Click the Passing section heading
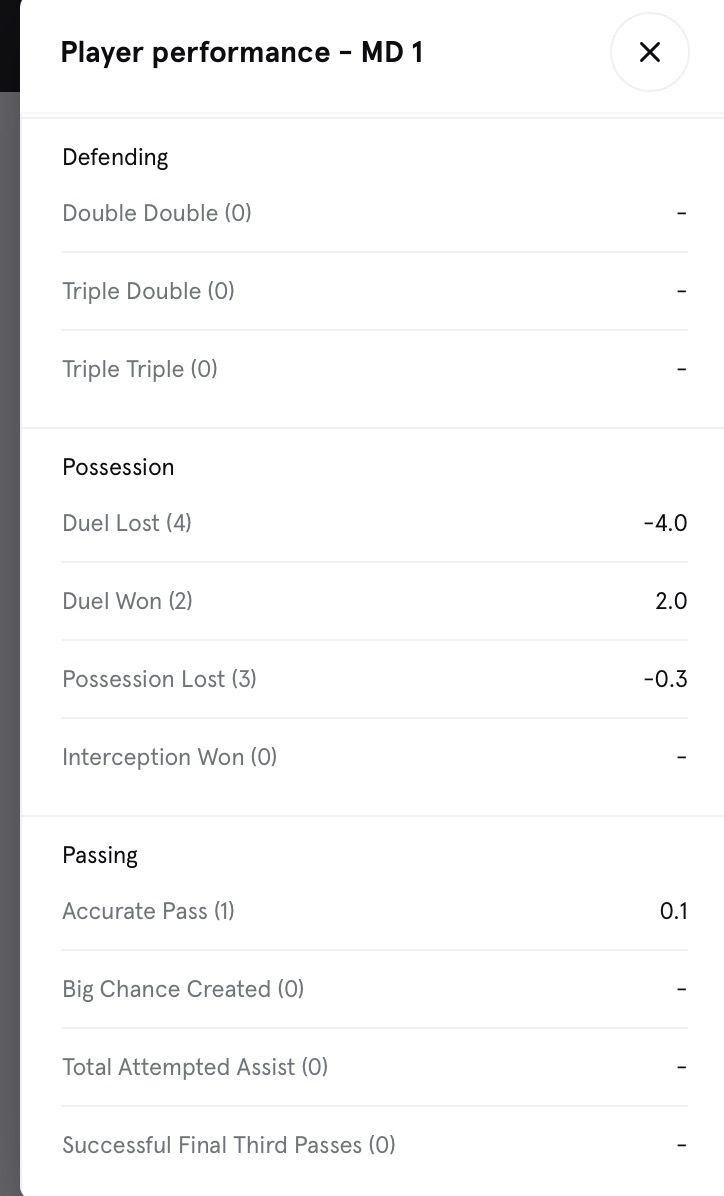The width and height of the screenshot is (724, 1196). 100,855
